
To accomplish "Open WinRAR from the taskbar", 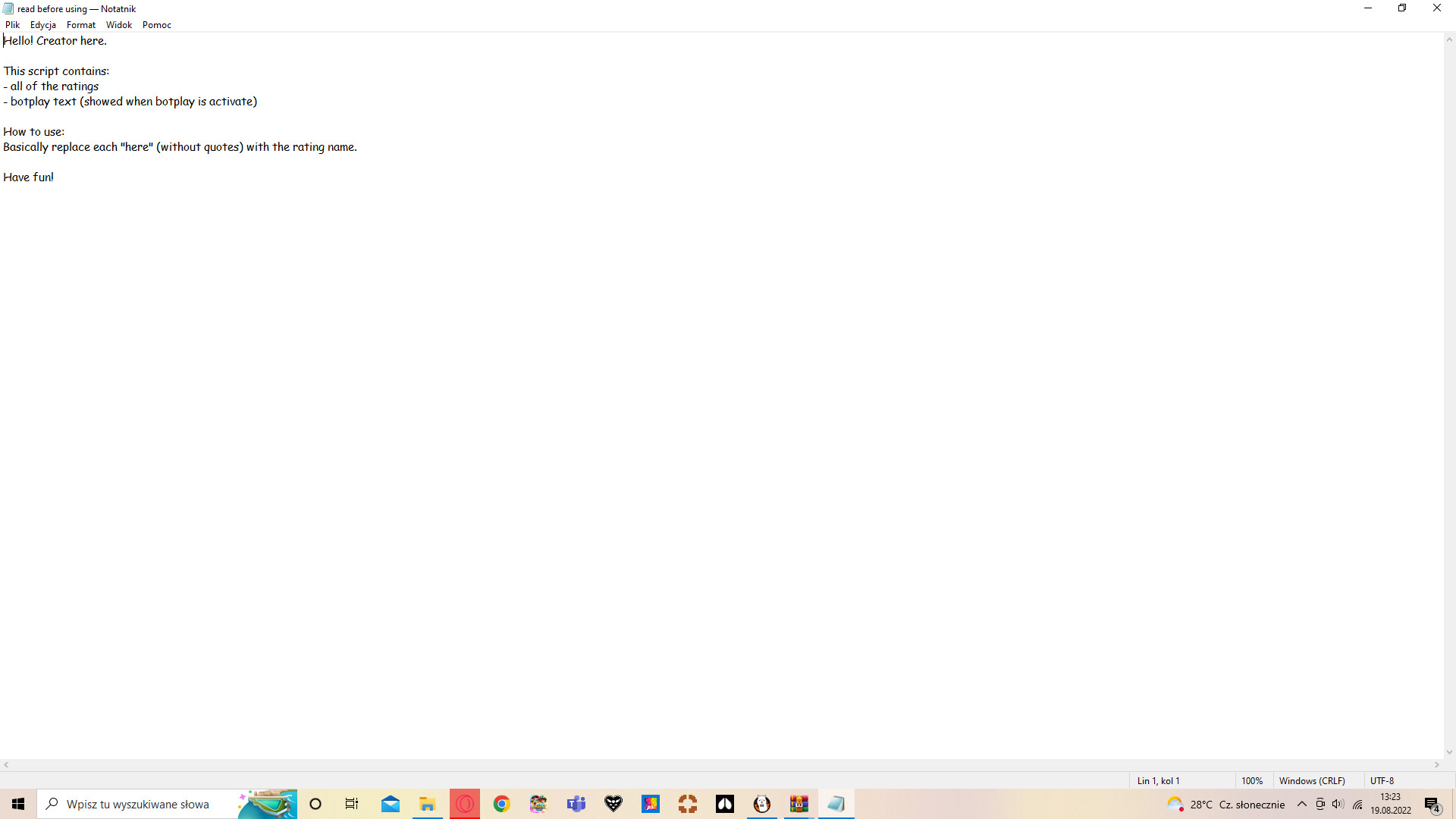I will (x=799, y=804).
